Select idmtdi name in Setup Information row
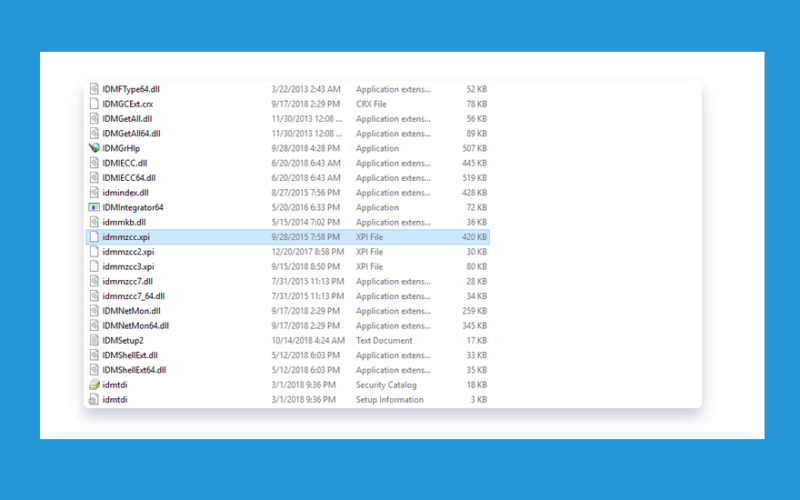Screen dimensions: 800x500 click(115, 400)
